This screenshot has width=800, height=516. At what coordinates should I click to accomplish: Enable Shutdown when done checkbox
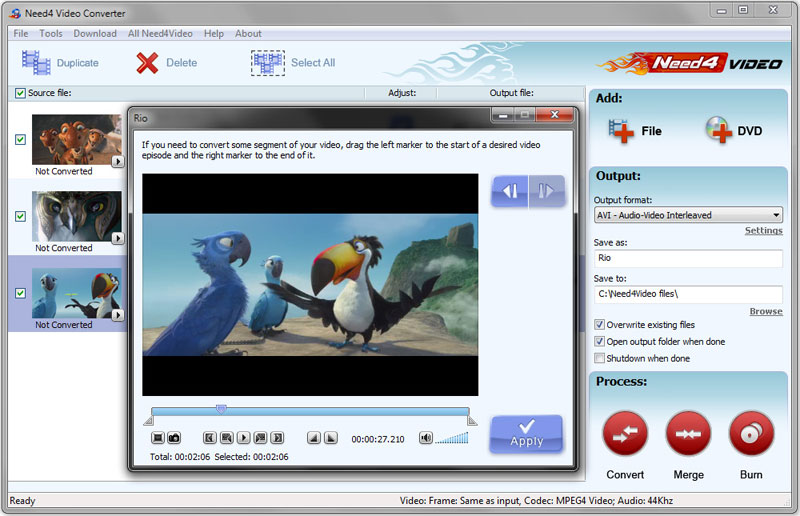click(x=600, y=358)
